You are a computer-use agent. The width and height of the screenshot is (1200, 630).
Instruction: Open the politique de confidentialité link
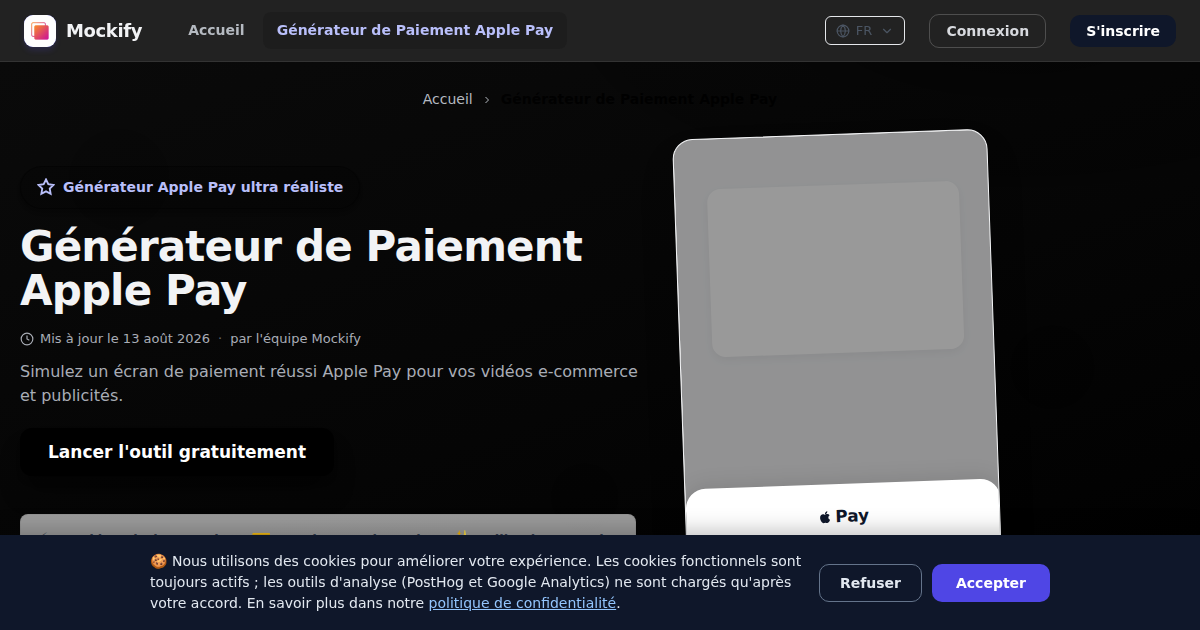(522, 603)
